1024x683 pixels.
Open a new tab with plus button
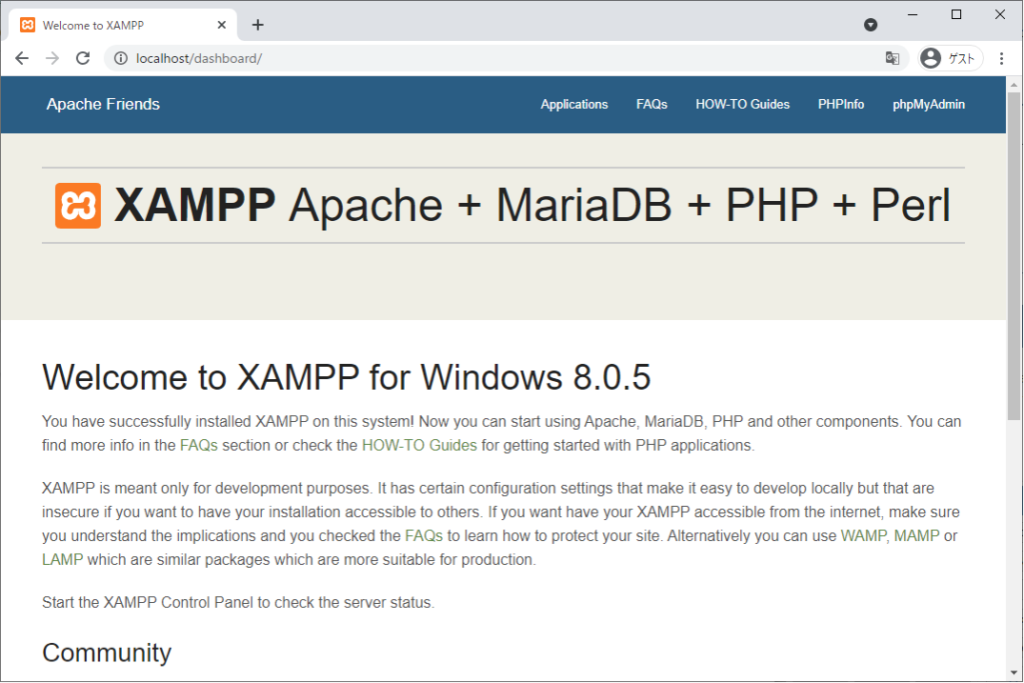point(258,25)
